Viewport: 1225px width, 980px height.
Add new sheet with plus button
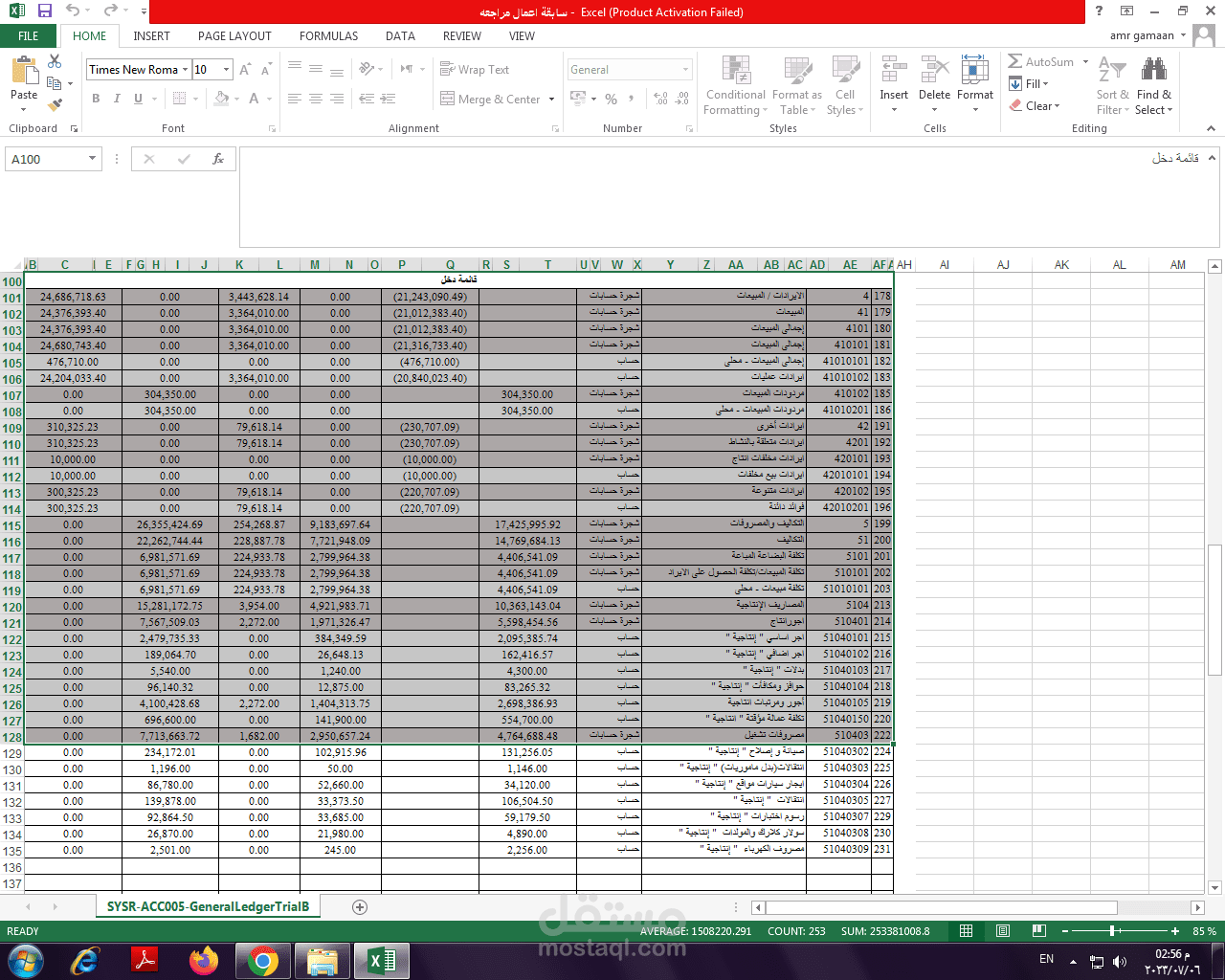(x=360, y=907)
